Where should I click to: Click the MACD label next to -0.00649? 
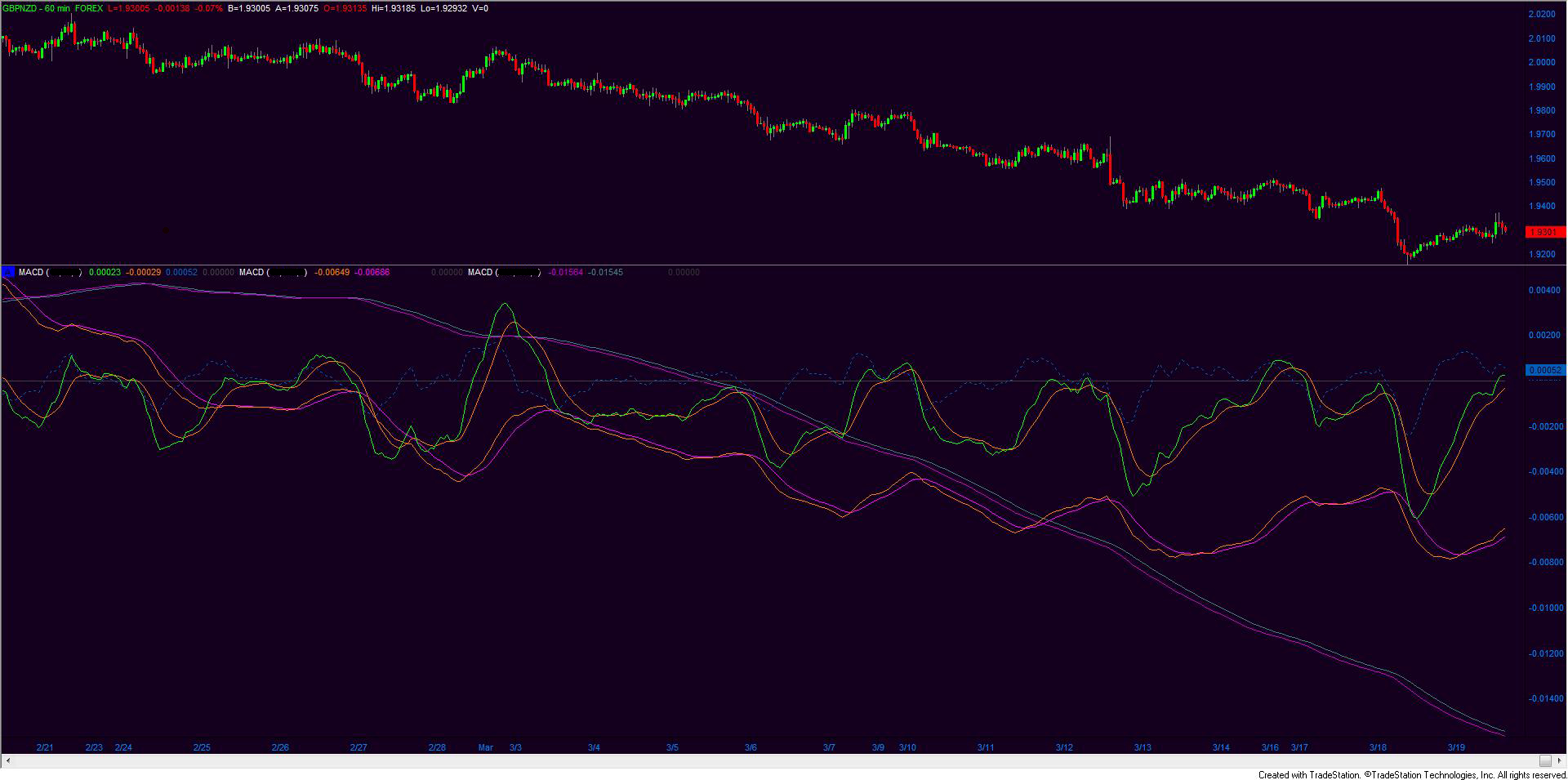click(252, 272)
